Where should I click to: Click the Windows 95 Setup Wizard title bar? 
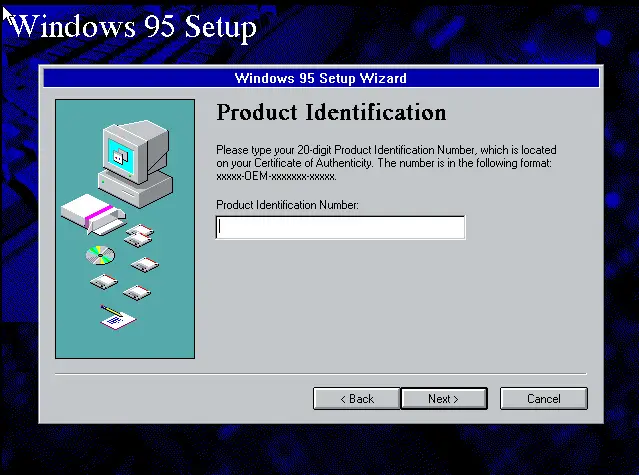tap(320, 78)
